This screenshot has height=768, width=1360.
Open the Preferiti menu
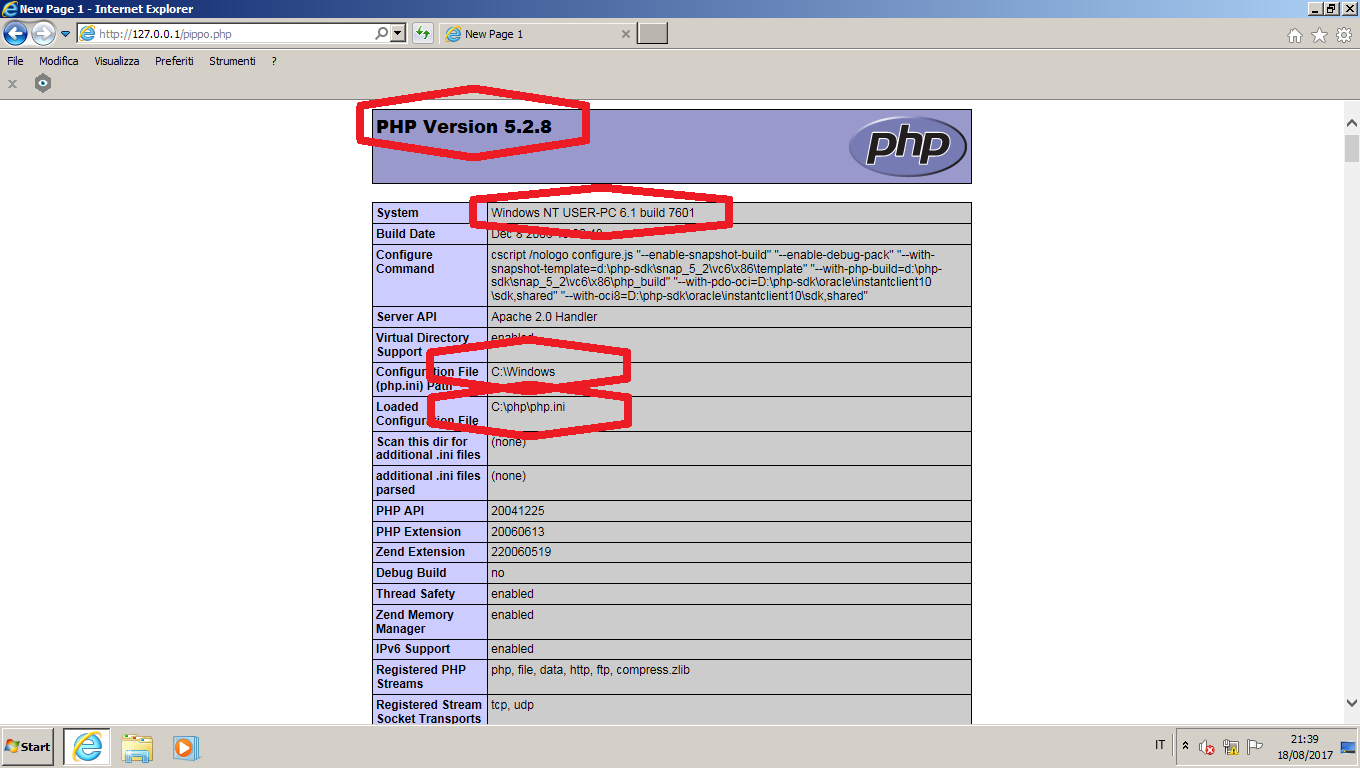(x=174, y=61)
